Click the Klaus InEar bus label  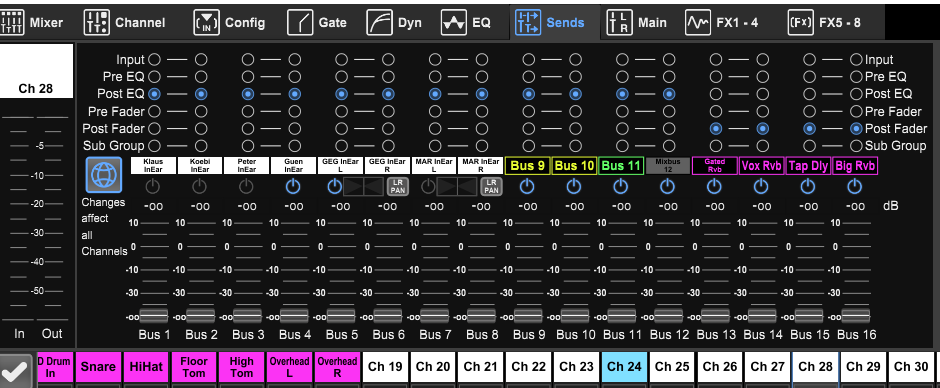click(153, 166)
